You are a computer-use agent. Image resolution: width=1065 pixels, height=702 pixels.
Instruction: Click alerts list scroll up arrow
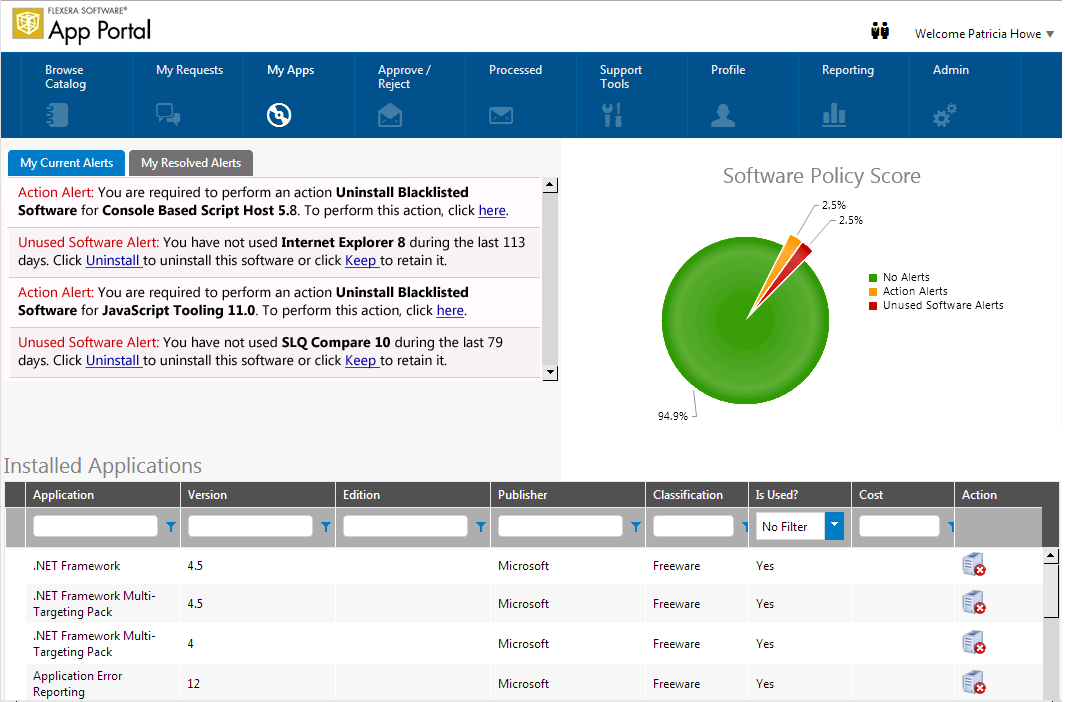(551, 185)
